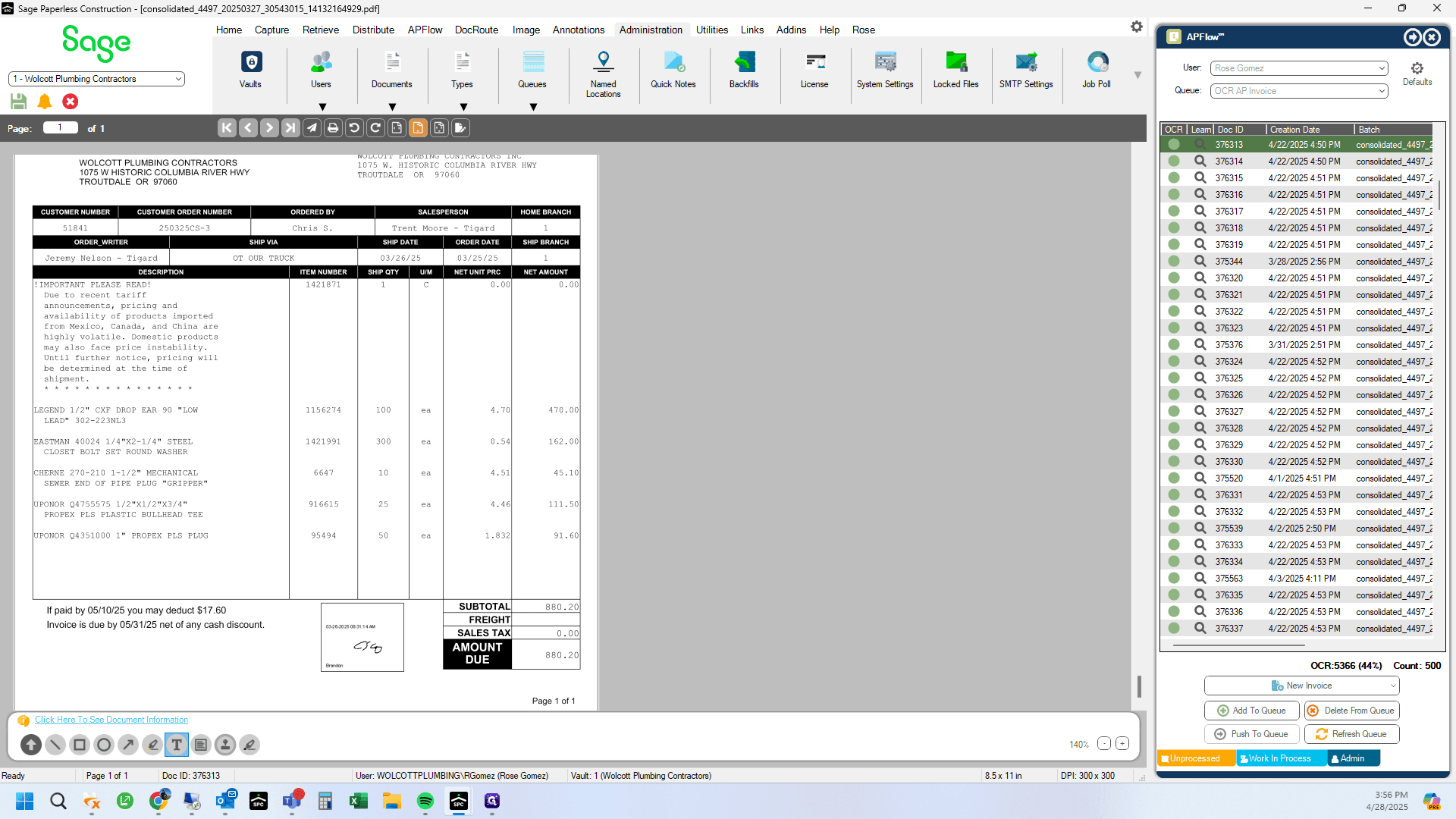Select the sticky note annotation tool
Image resolution: width=1456 pixels, height=819 pixels.
201,745
